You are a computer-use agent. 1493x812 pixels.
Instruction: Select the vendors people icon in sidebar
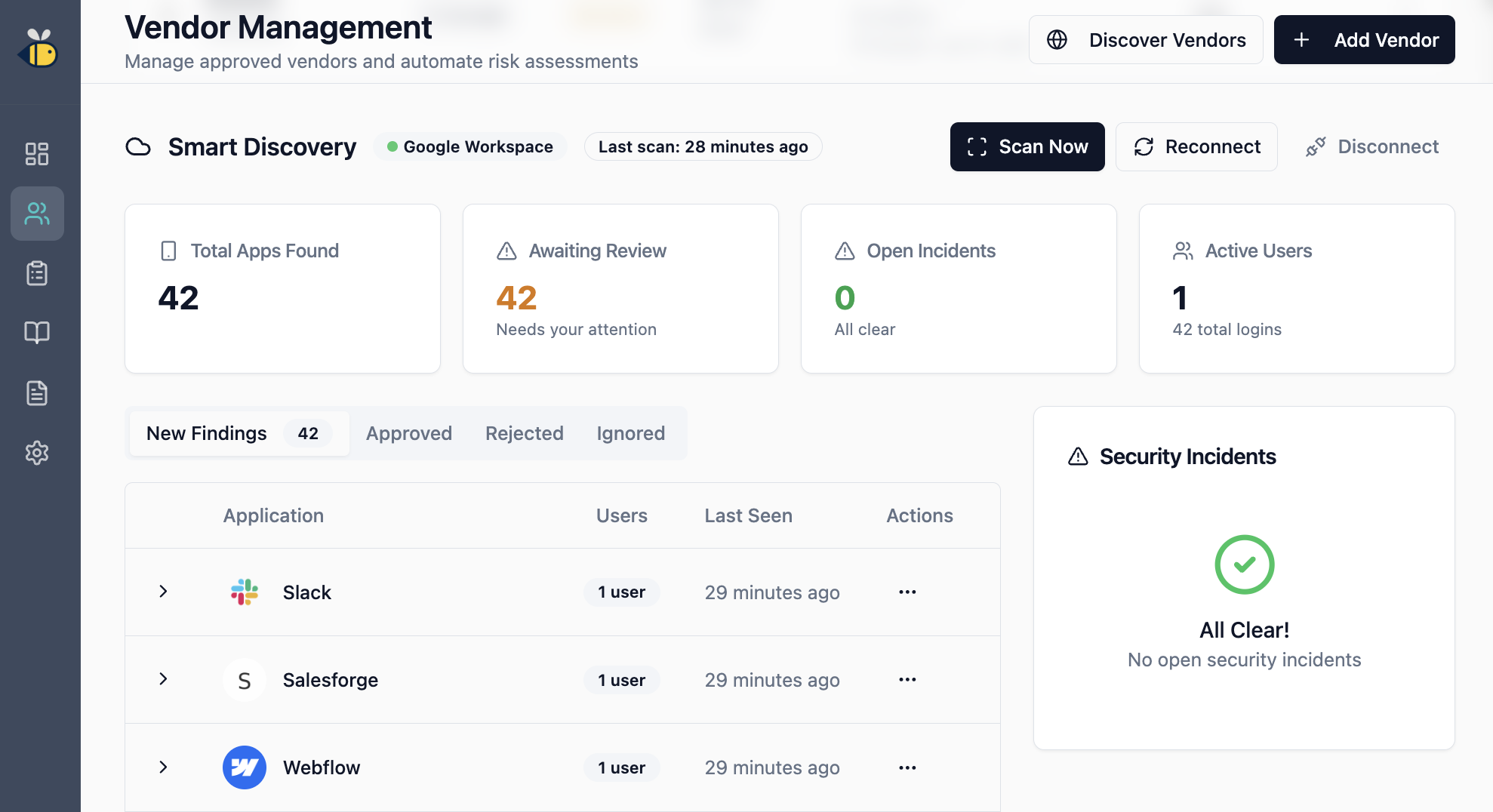(37, 214)
